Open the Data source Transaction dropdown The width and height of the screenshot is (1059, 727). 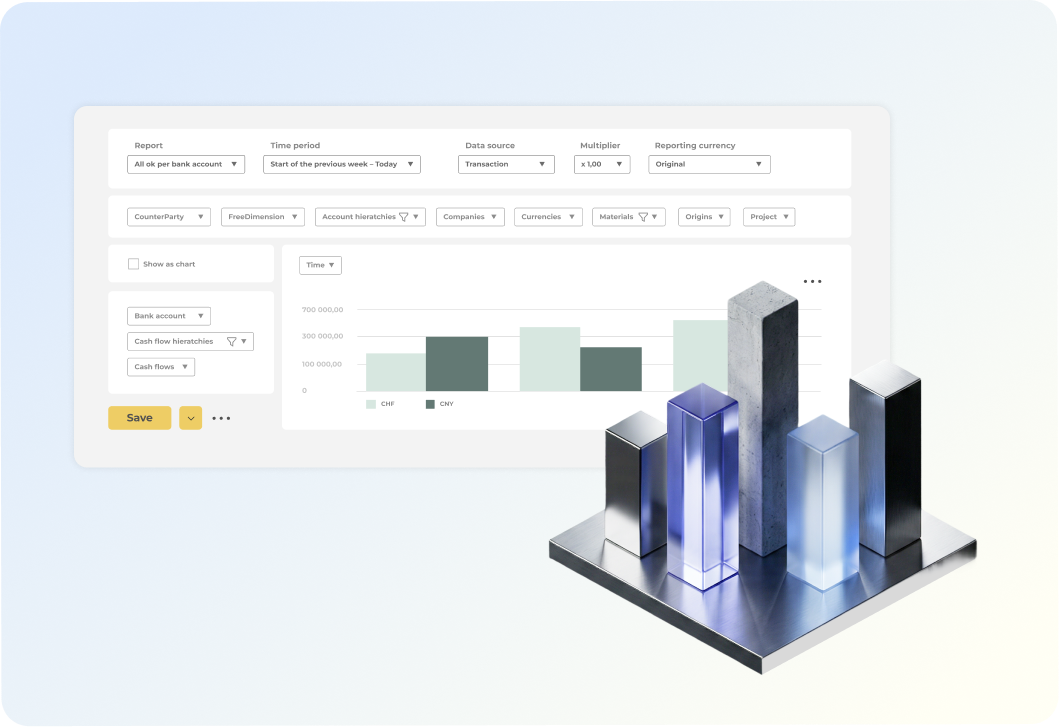[x=506, y=164]
